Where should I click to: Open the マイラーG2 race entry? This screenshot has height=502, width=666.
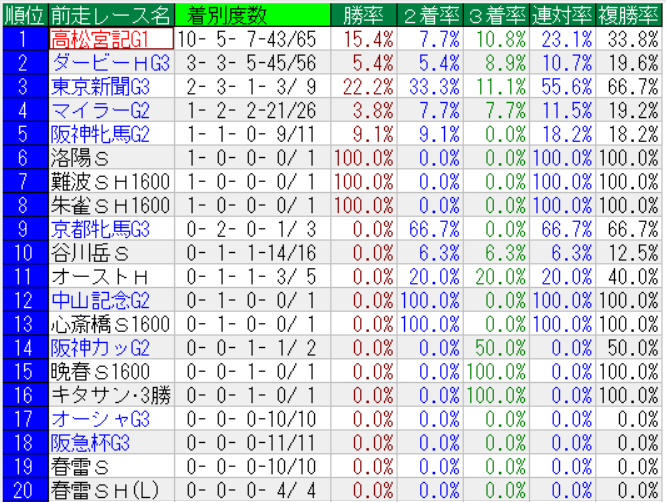[100, 109]
